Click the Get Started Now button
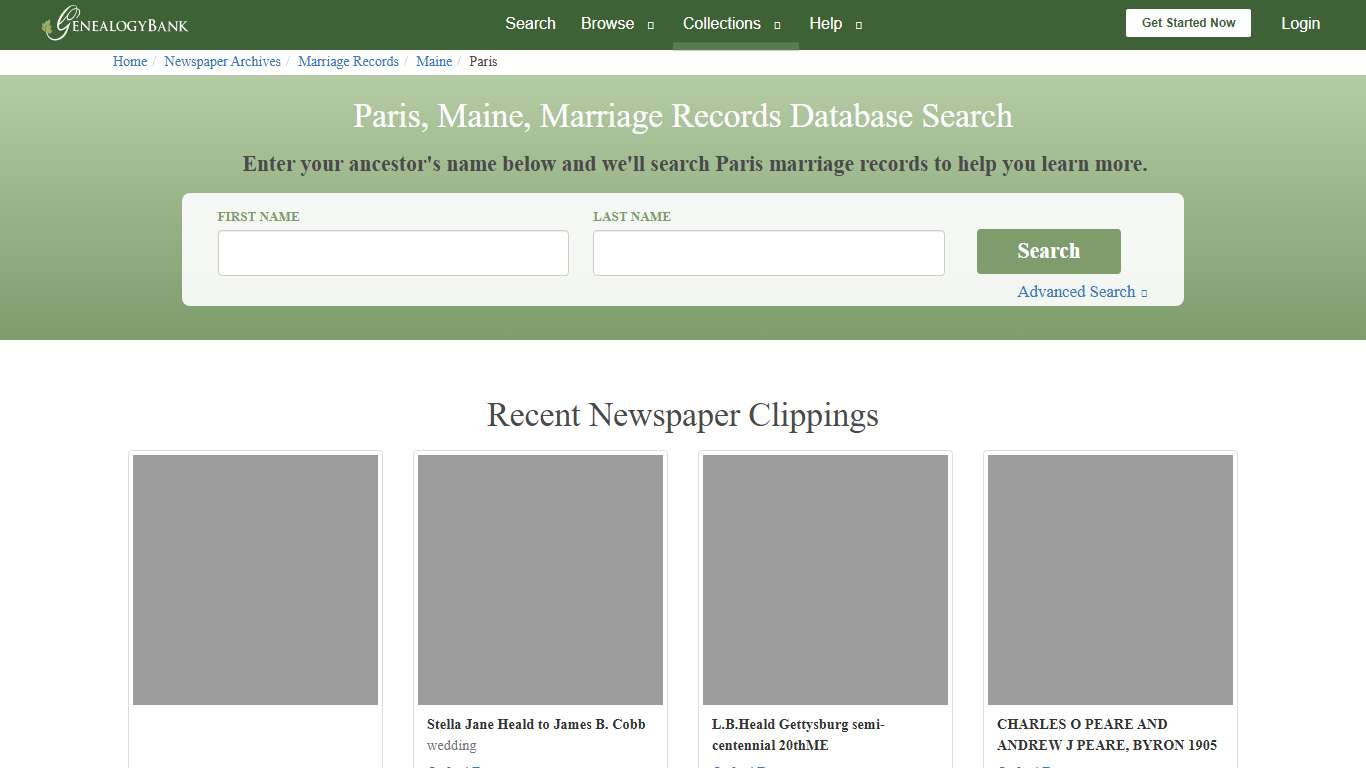Screen dimensions: 1366x768 pos(1188,22)
